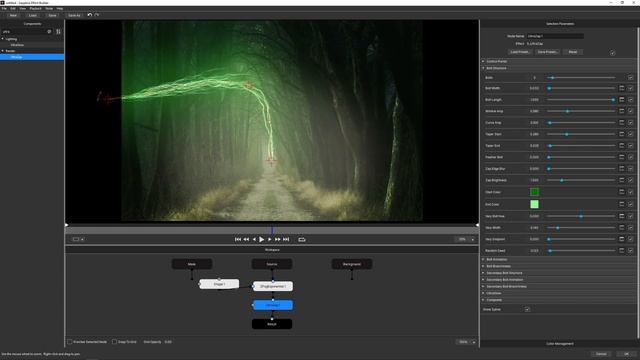Click the redo arrow in the toolbar
This screenshot has height=360, width=640.
[x=97, y=15]
